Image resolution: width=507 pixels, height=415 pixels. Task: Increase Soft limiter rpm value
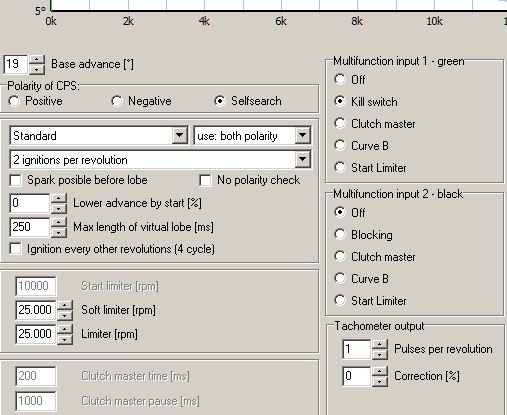pos(65,305)
